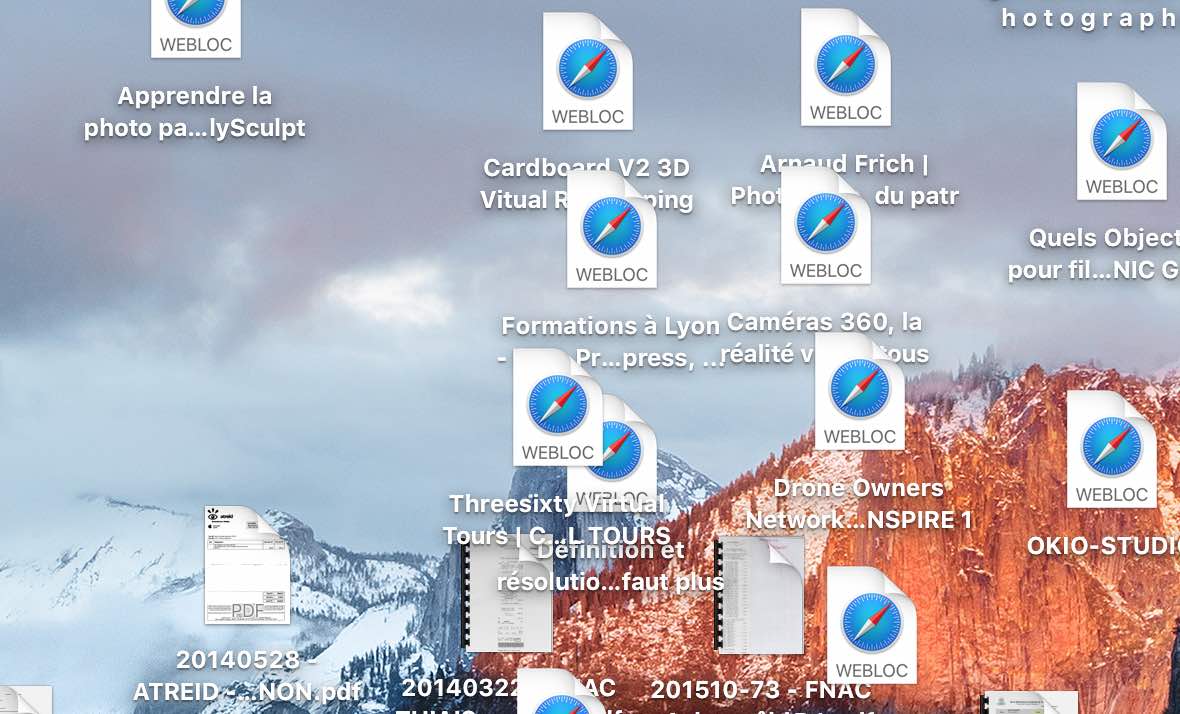Select the 'Drone Owners Network' webloc icon

click(859, 391)
